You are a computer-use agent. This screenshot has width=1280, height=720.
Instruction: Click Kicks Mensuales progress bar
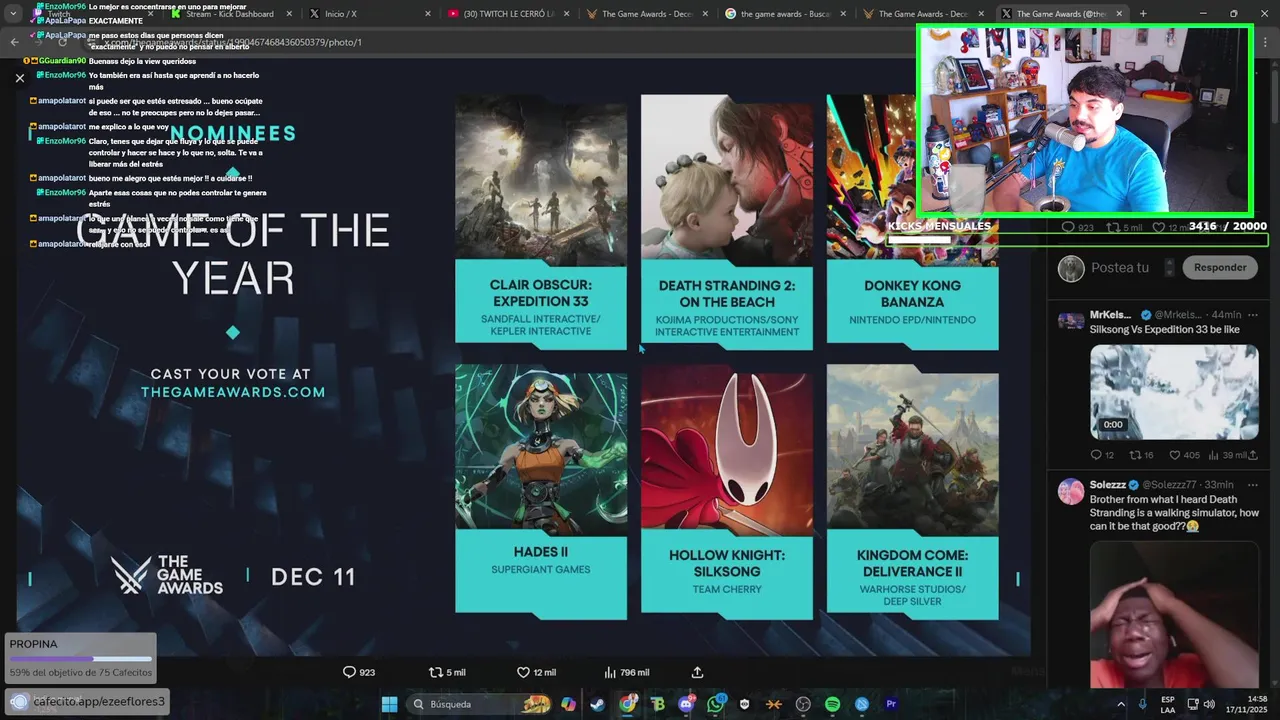[1077, 240]
